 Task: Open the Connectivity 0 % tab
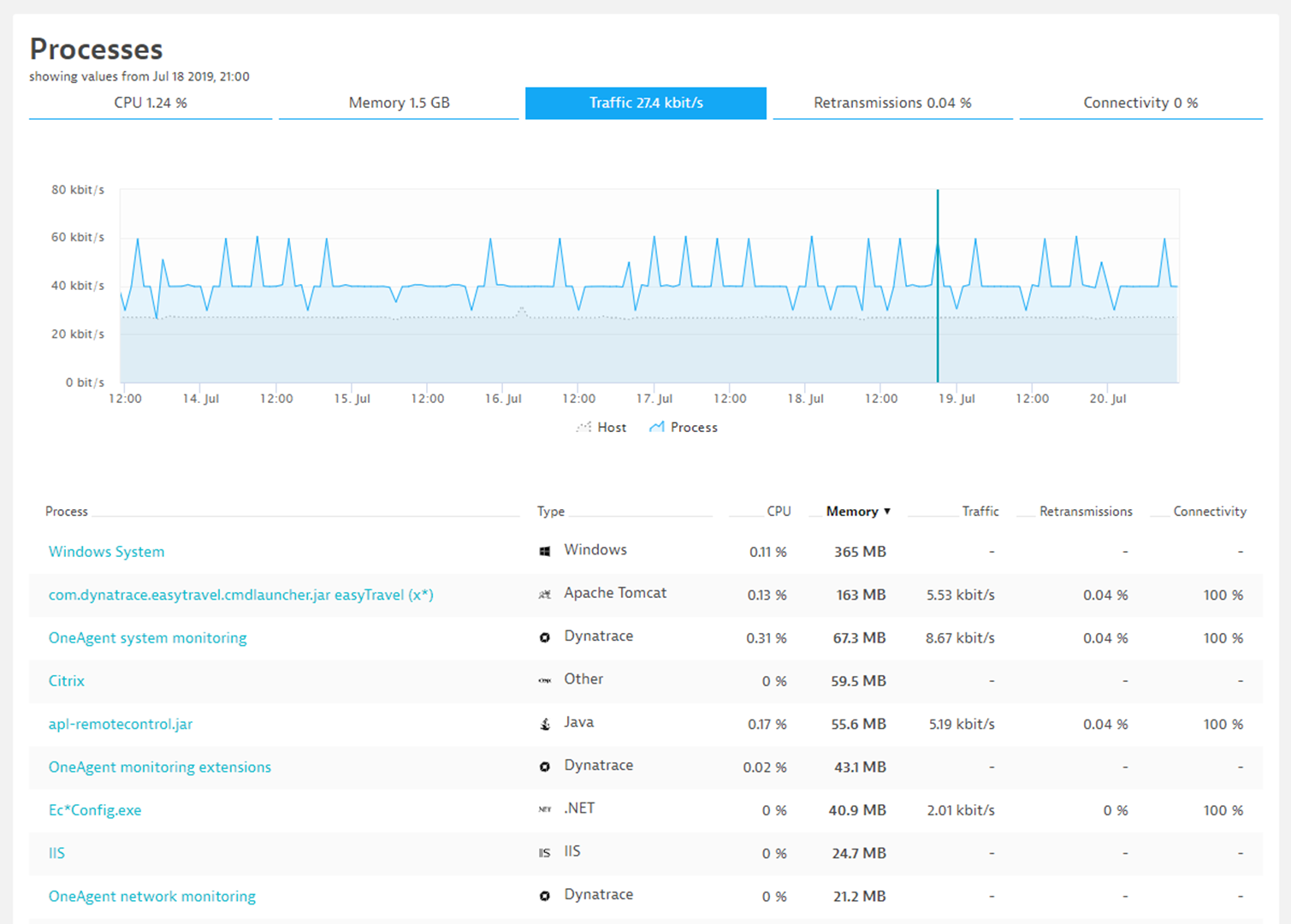coord(1140,103)
